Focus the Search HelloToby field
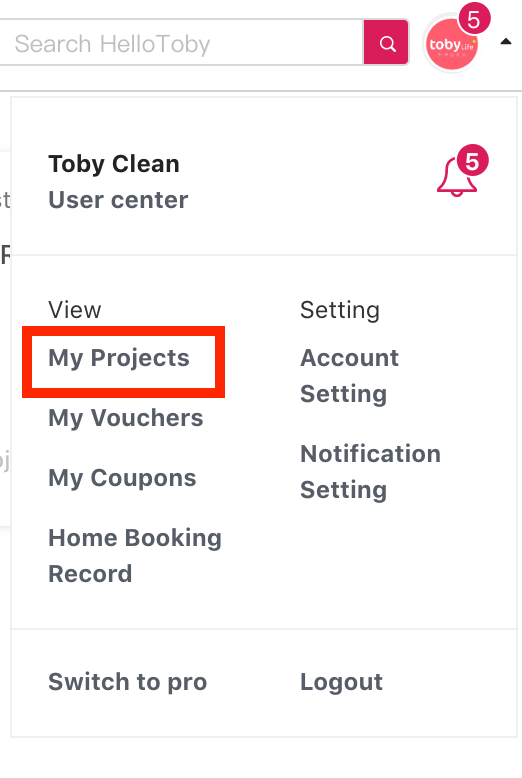Screen dimensions: 522x778 [x=181, y=43]
